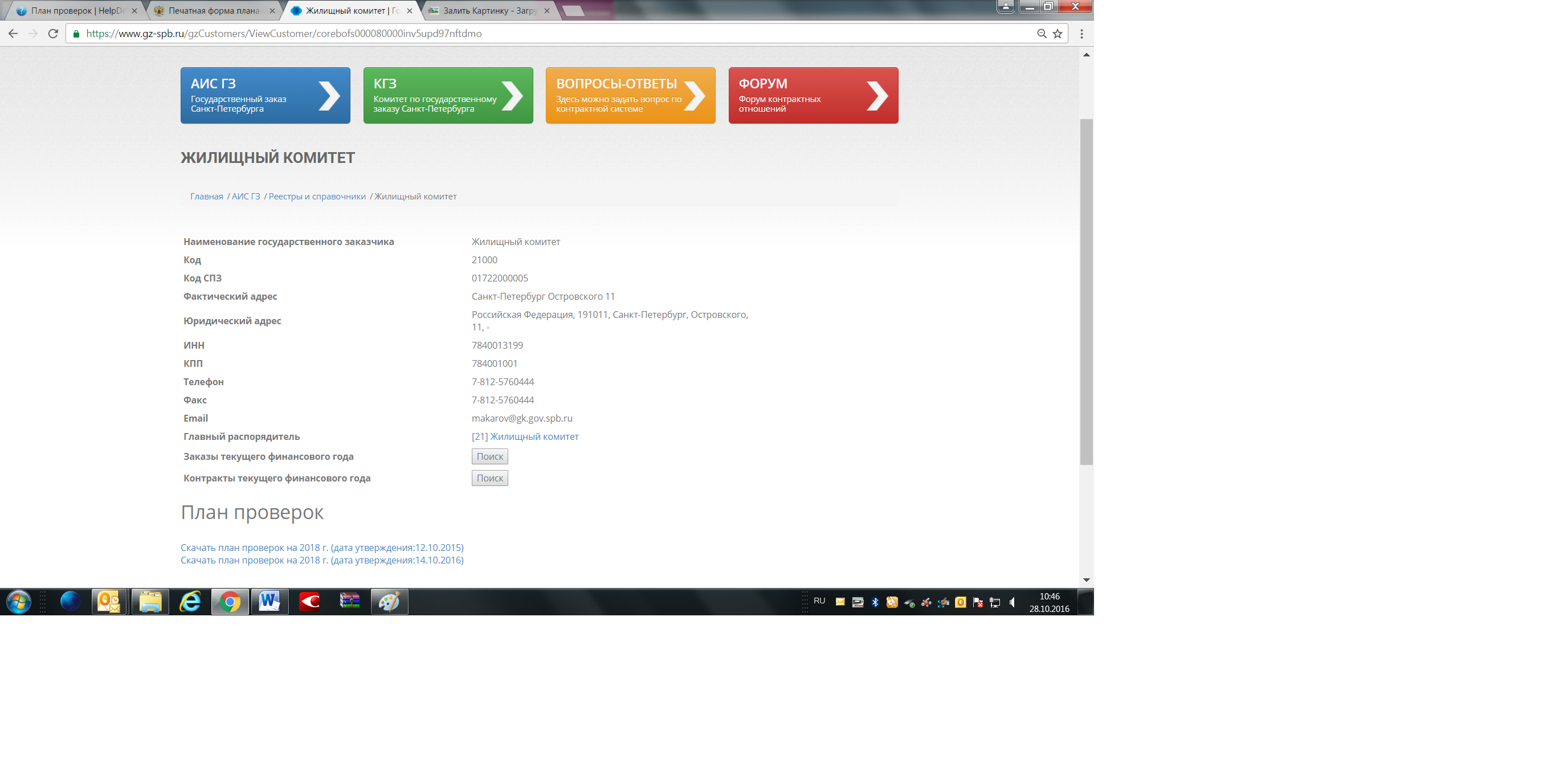1543x784 pixels.
Task: Close the Залить Картинку tab
Action: pyautogui.click(x=546, y=11)
